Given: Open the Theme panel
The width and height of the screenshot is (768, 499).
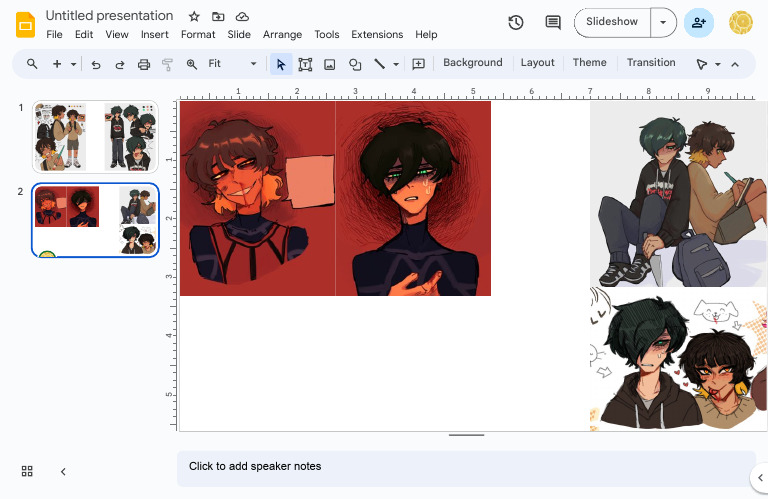Looking at the screenshot, I should point(590,63).
